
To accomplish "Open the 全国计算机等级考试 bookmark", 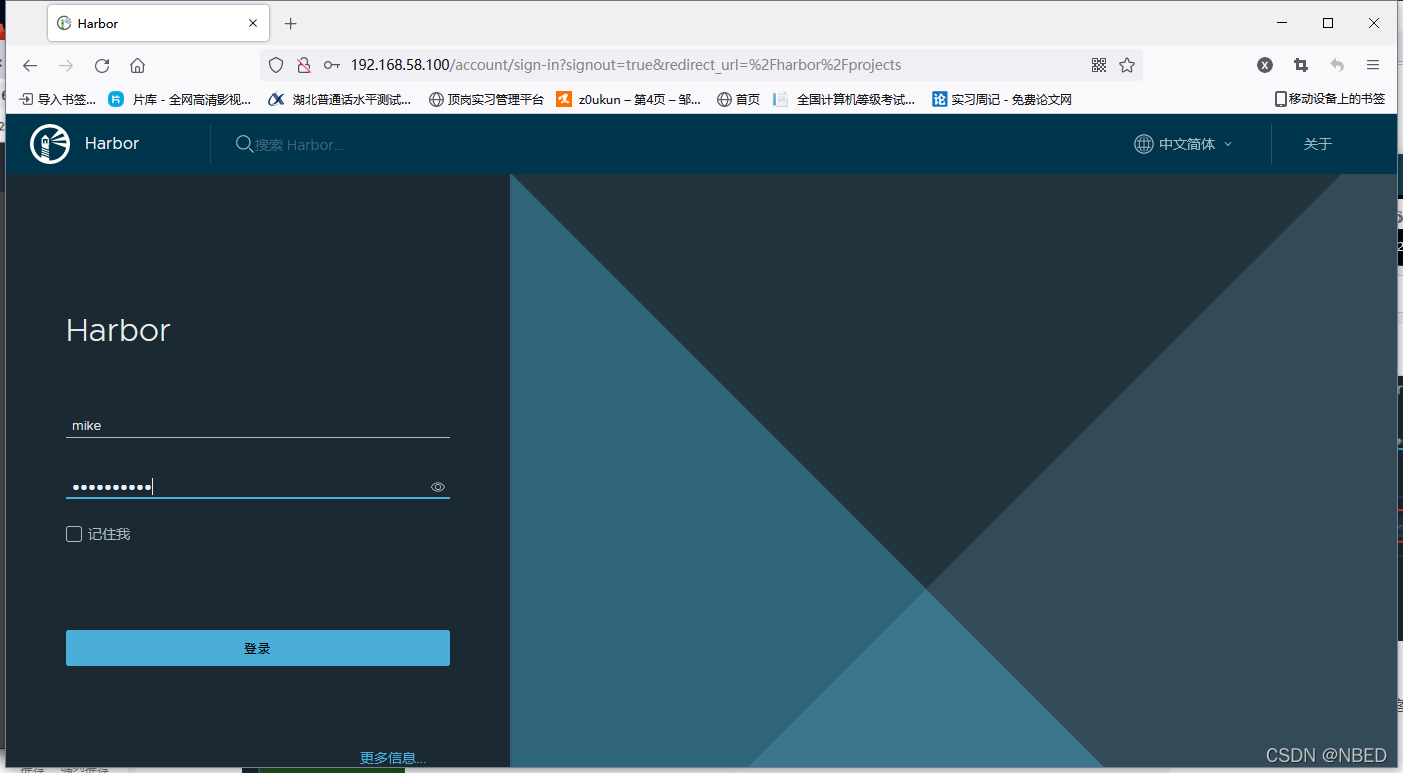I will pos(845,99).
